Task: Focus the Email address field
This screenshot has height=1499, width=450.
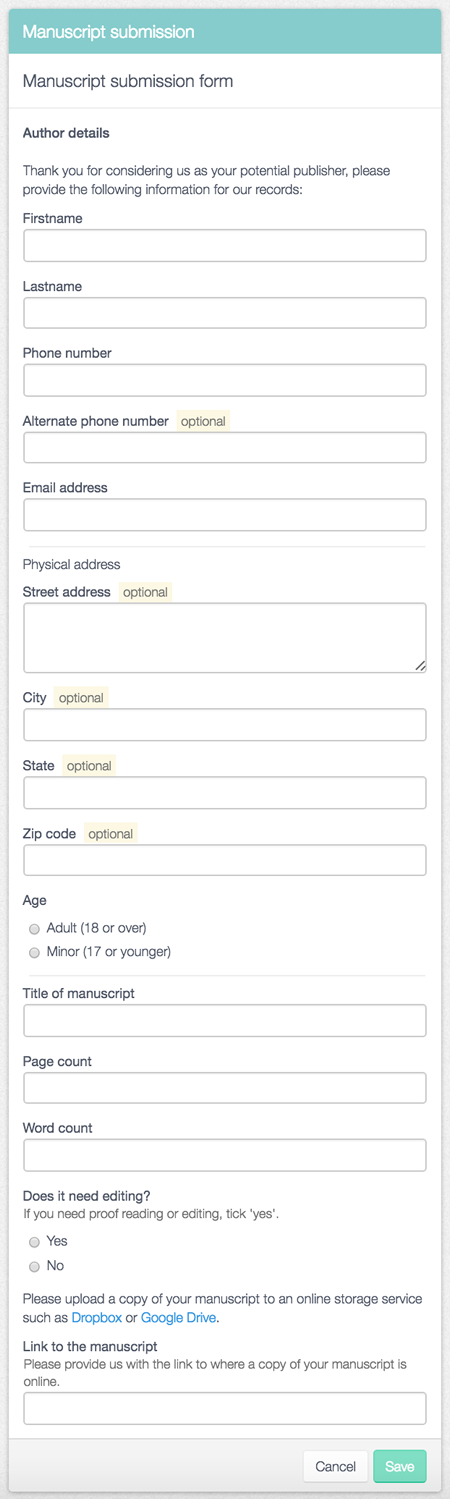Action: [x=225, y=515]
